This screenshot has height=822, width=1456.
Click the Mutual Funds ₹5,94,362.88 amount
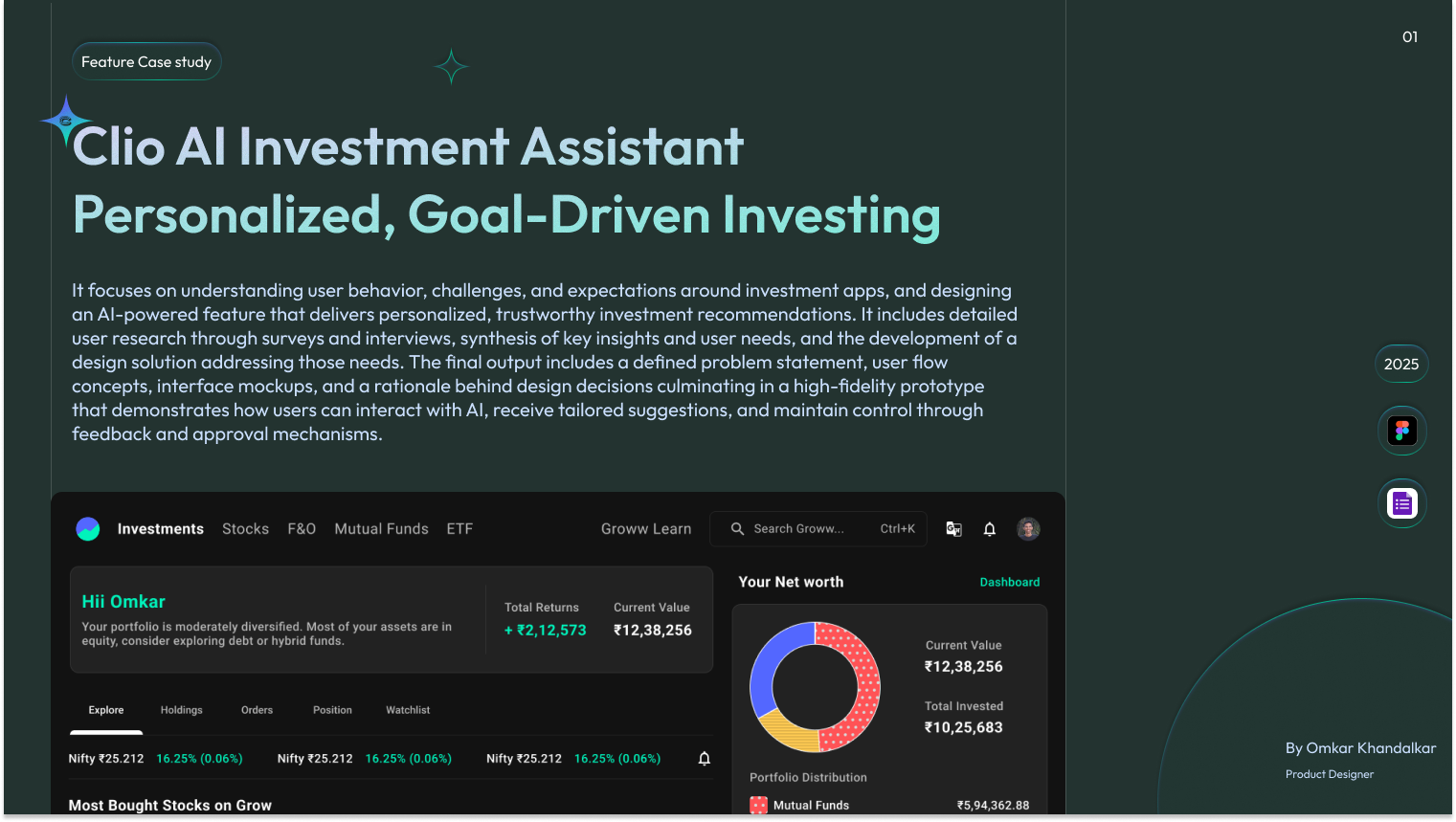coord(994,806)
